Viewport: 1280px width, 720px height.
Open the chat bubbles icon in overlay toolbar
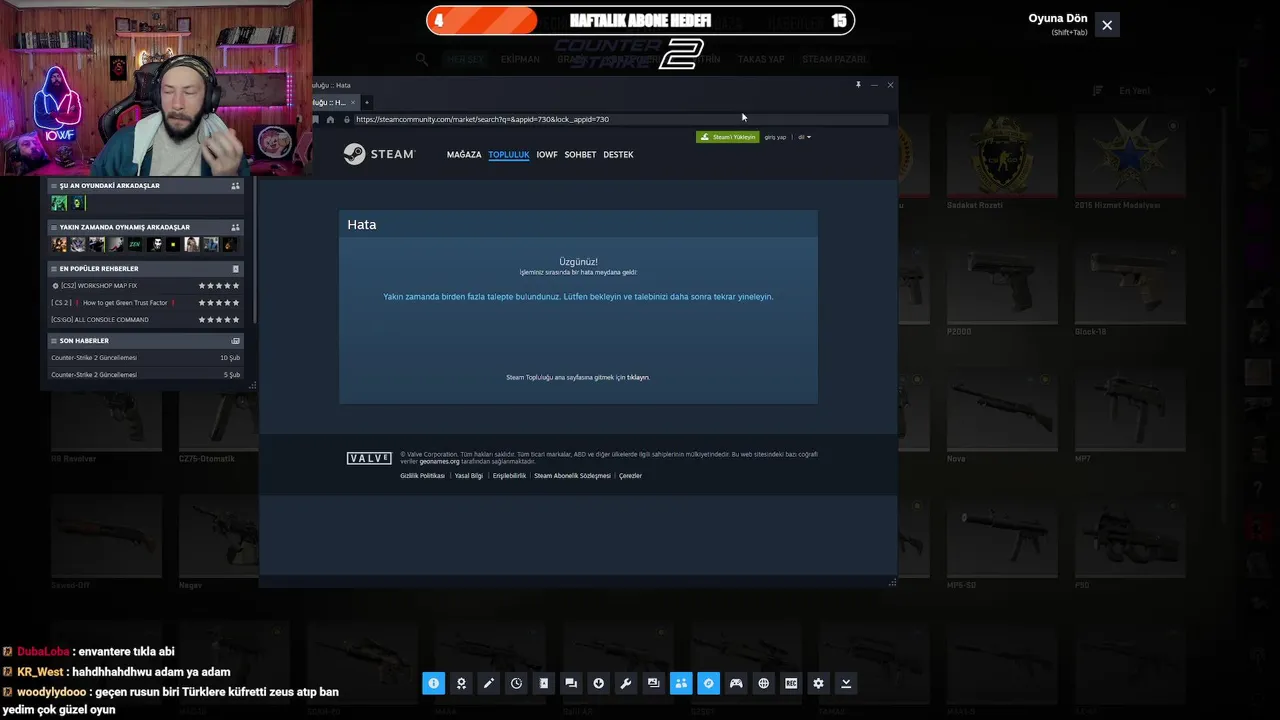[571, 683]
